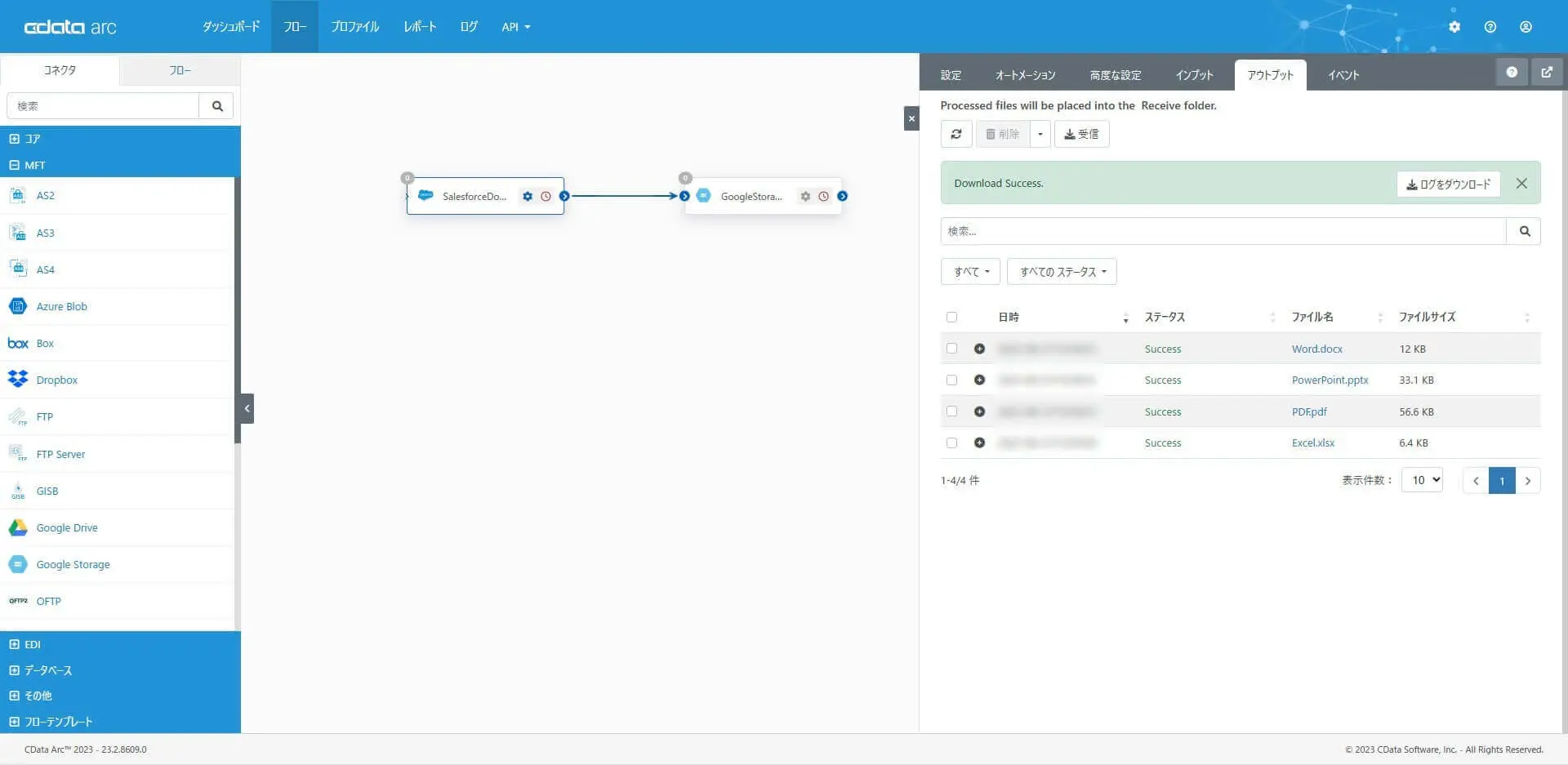Switch to the インプット tab
Viewport: 1568px width, 765px height.
[x=1194, y=75]
